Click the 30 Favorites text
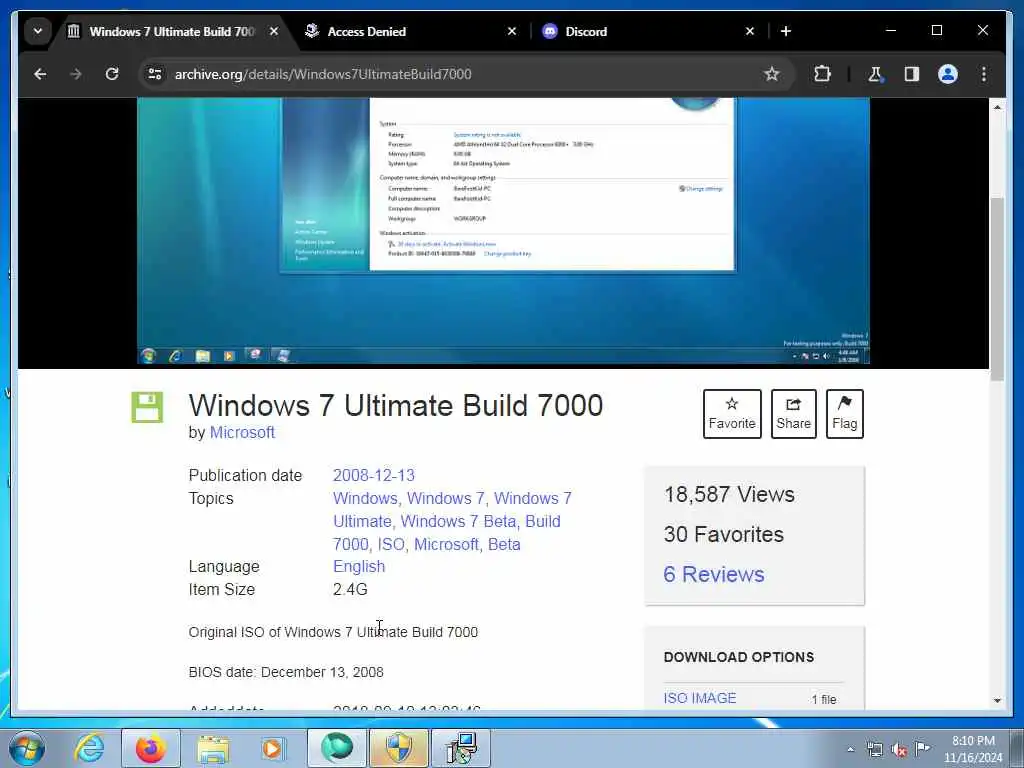This screenshot has height=768, width=1024. click(724, 534)
